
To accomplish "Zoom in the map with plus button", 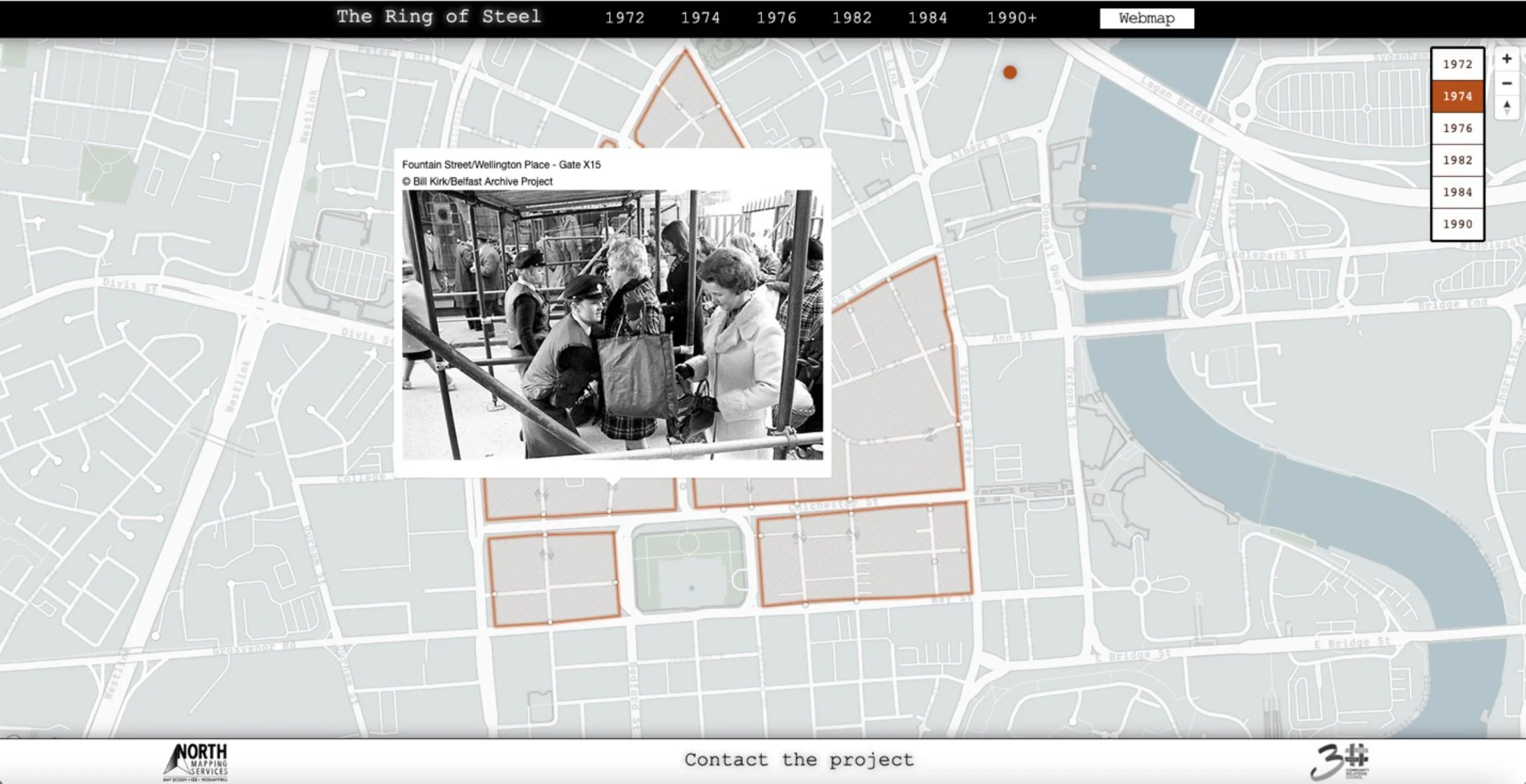I will [1506, 59].
